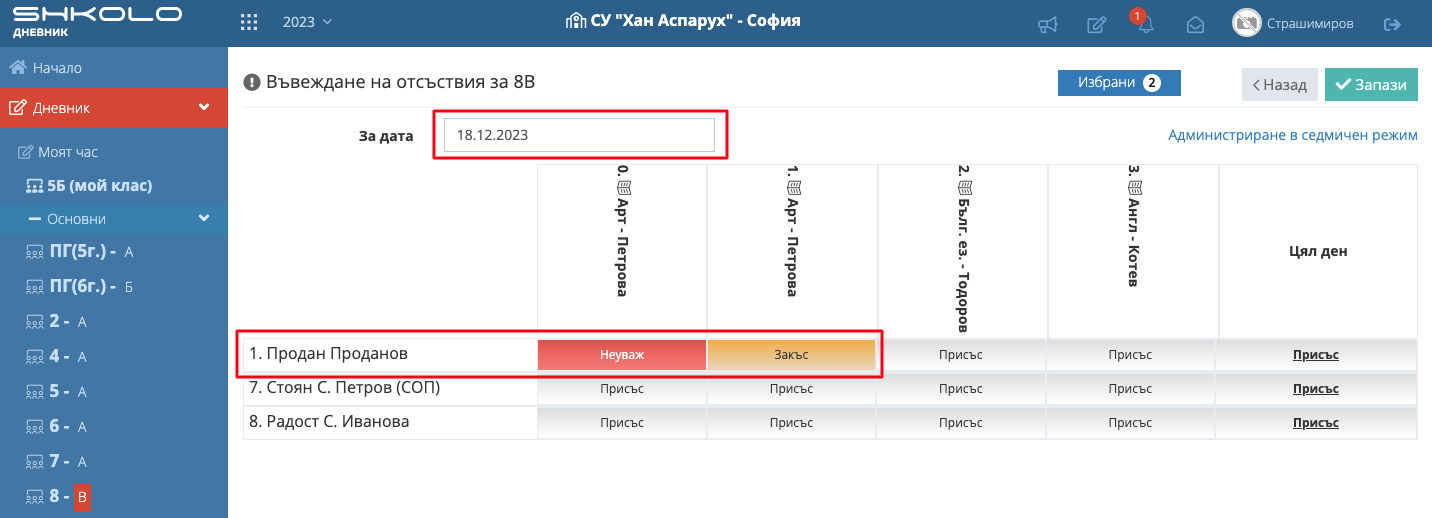Open the edit note icon in top bar
Screen dimensions: 1432x518
pyautogui.click(x=1096, y=24)
